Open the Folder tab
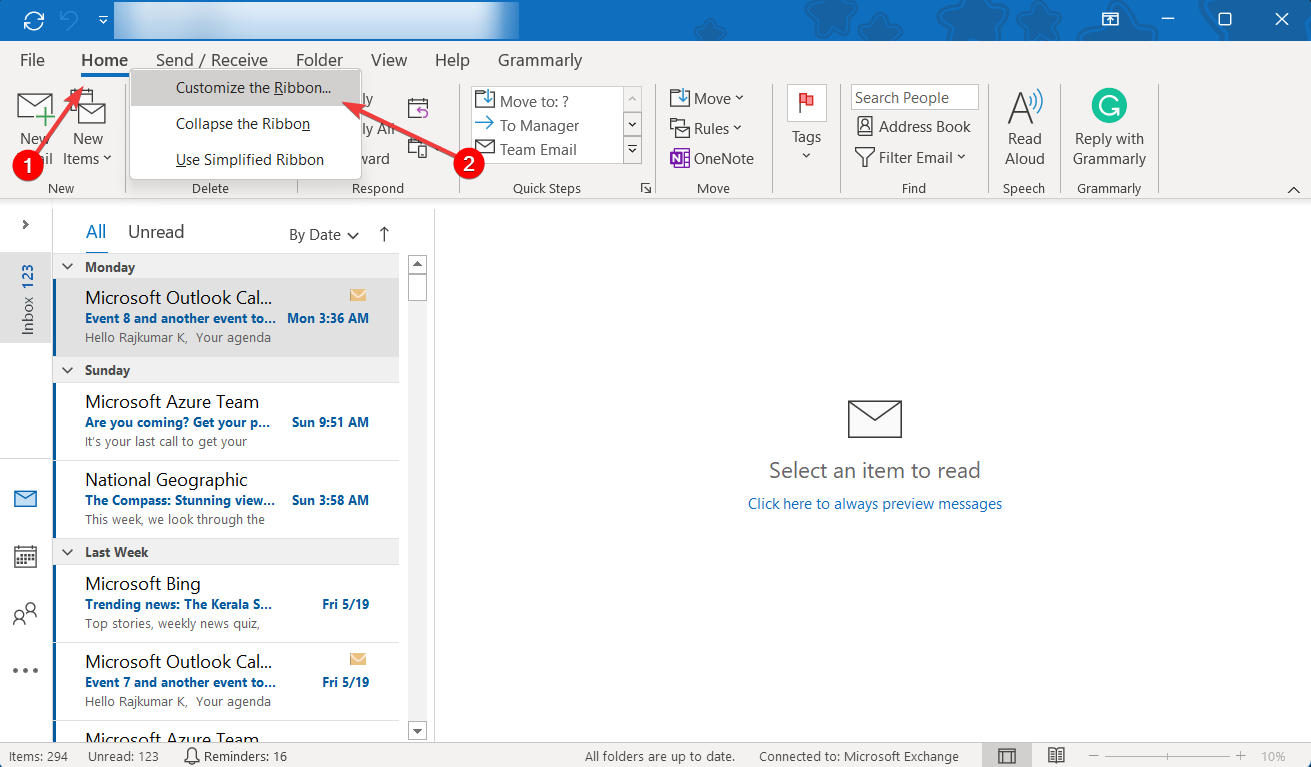 [x=319, y=60]
